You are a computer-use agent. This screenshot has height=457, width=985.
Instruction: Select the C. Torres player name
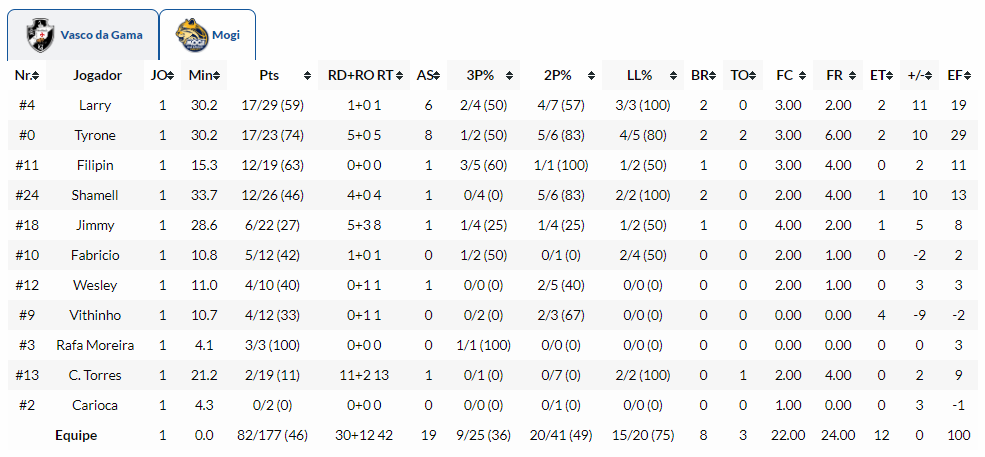(x=95, y=375)
